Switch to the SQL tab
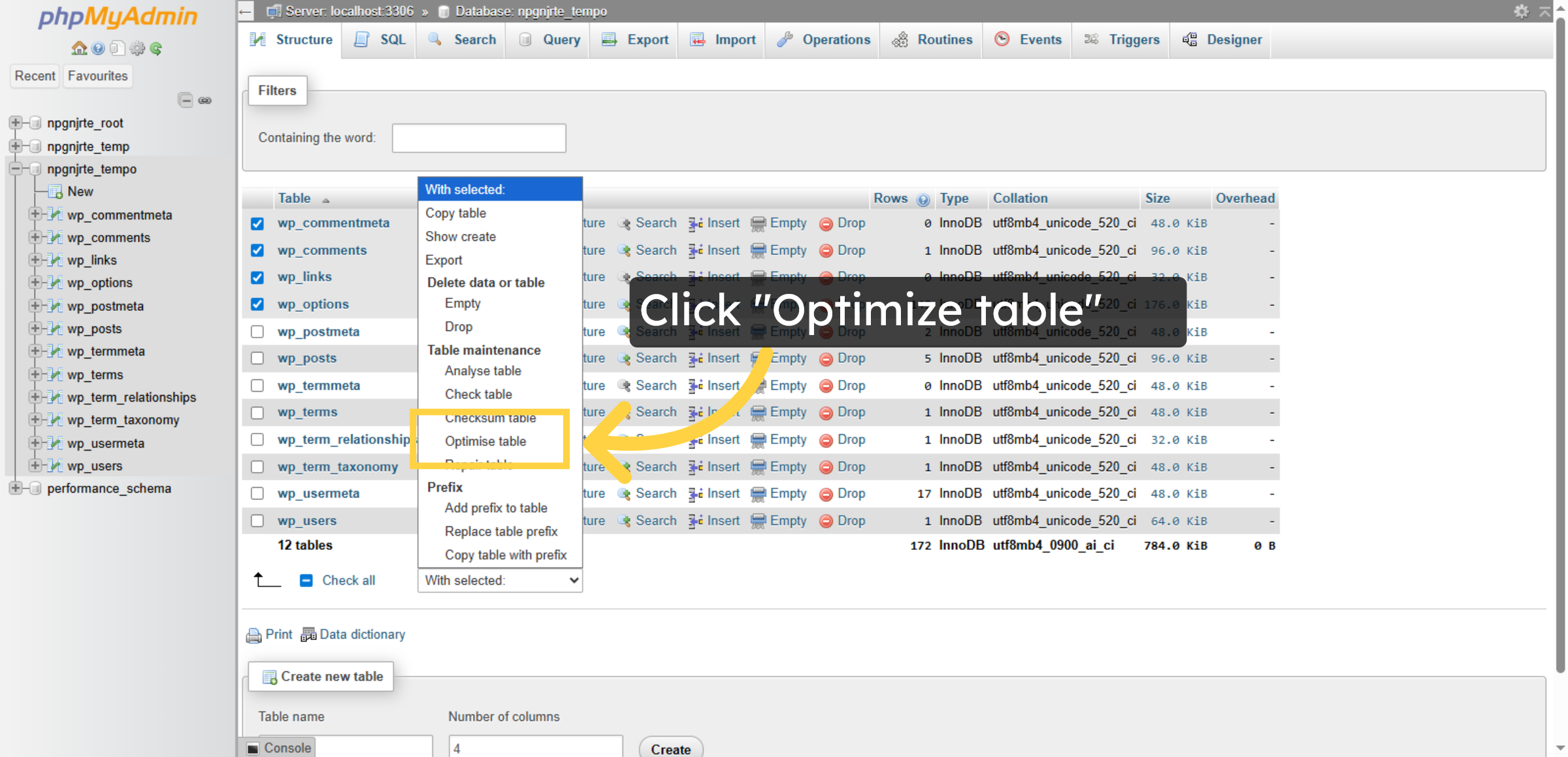 (379, 39)
